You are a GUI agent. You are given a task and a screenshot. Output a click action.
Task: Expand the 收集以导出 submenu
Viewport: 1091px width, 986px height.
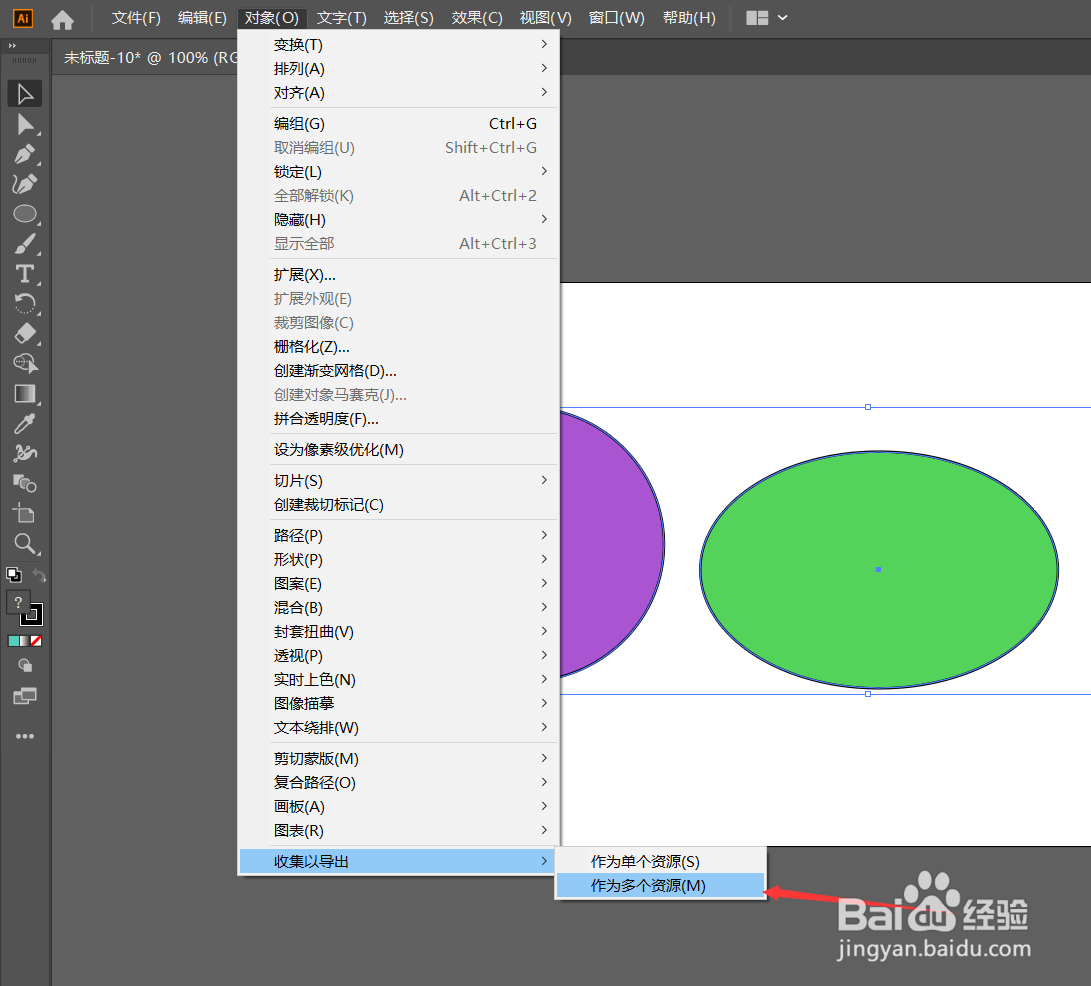(x=399, y=861)
